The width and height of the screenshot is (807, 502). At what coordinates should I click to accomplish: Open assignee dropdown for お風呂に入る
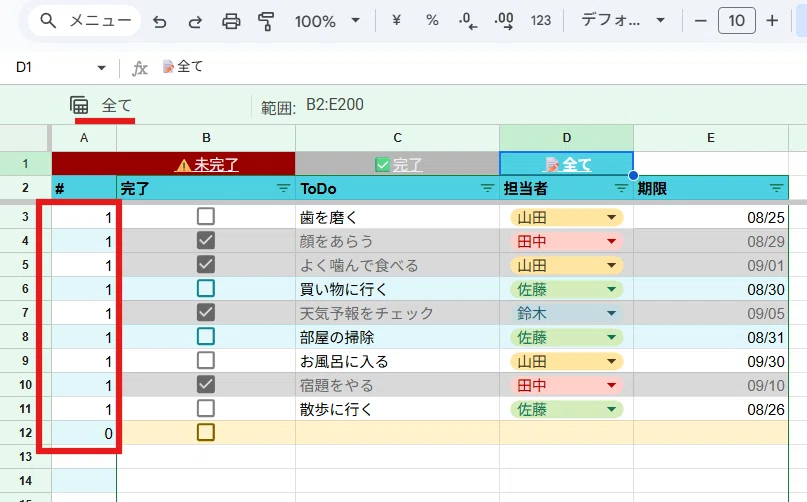(611, 361)
